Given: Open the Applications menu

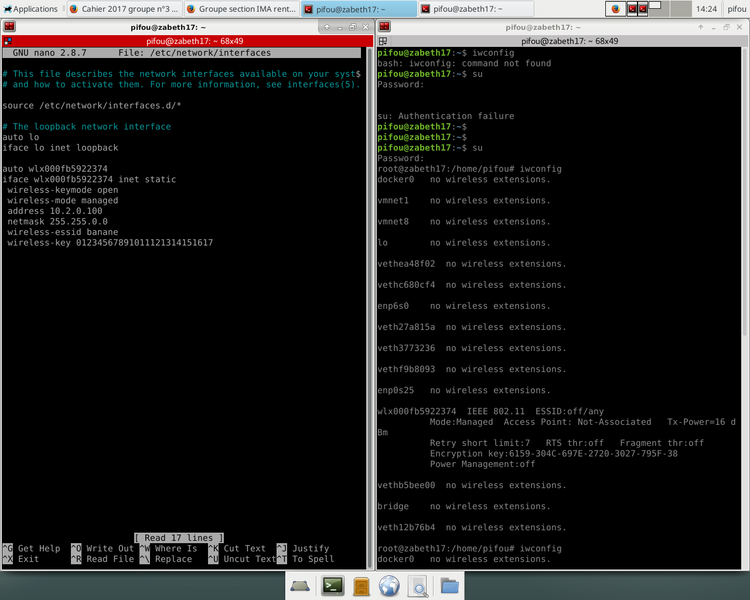Looking at the screenshot, I should 31,8.
